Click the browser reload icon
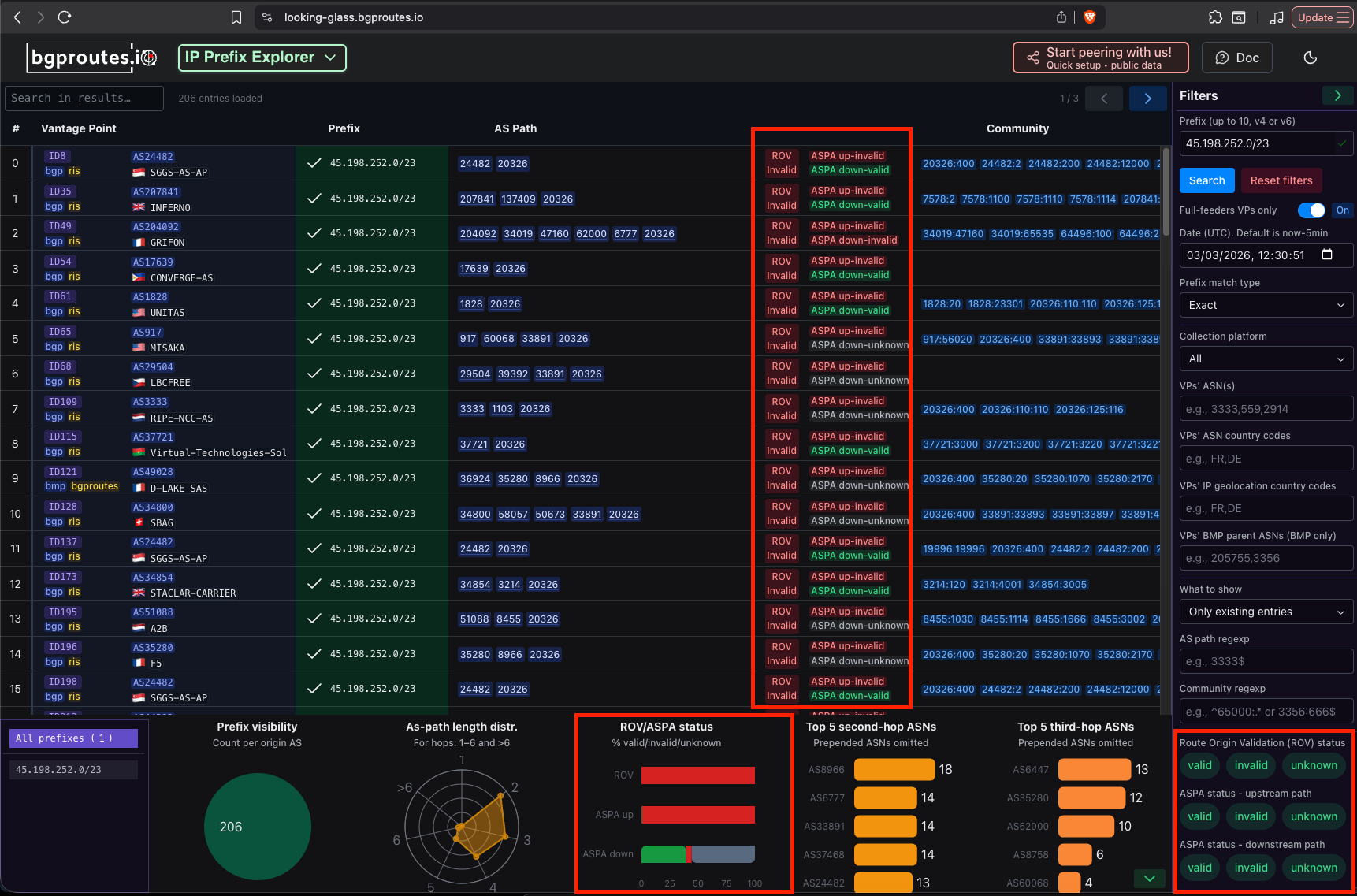1357x896 pixels. tap(65, 17)
